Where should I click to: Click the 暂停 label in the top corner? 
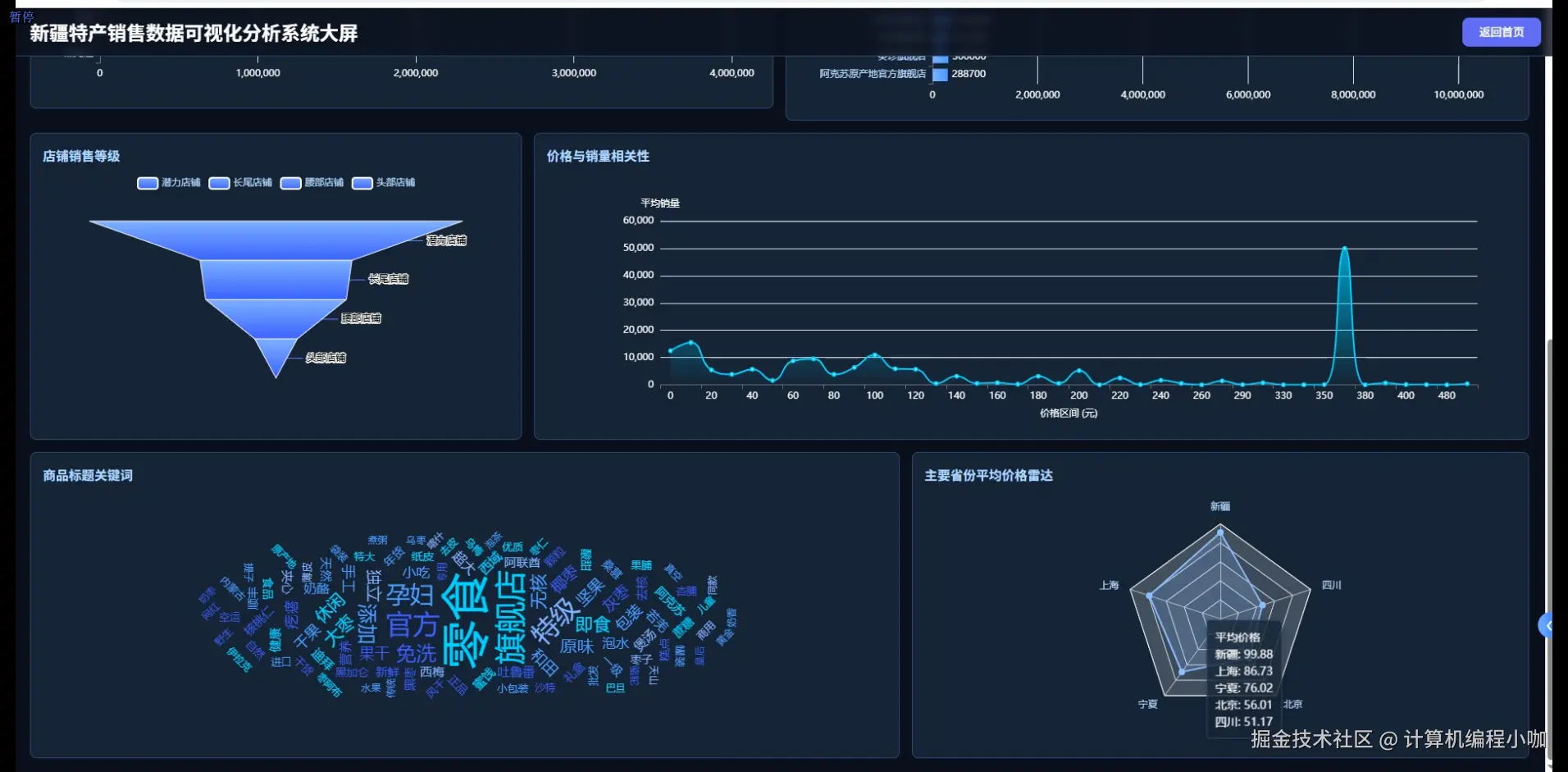tap(21, 16)
